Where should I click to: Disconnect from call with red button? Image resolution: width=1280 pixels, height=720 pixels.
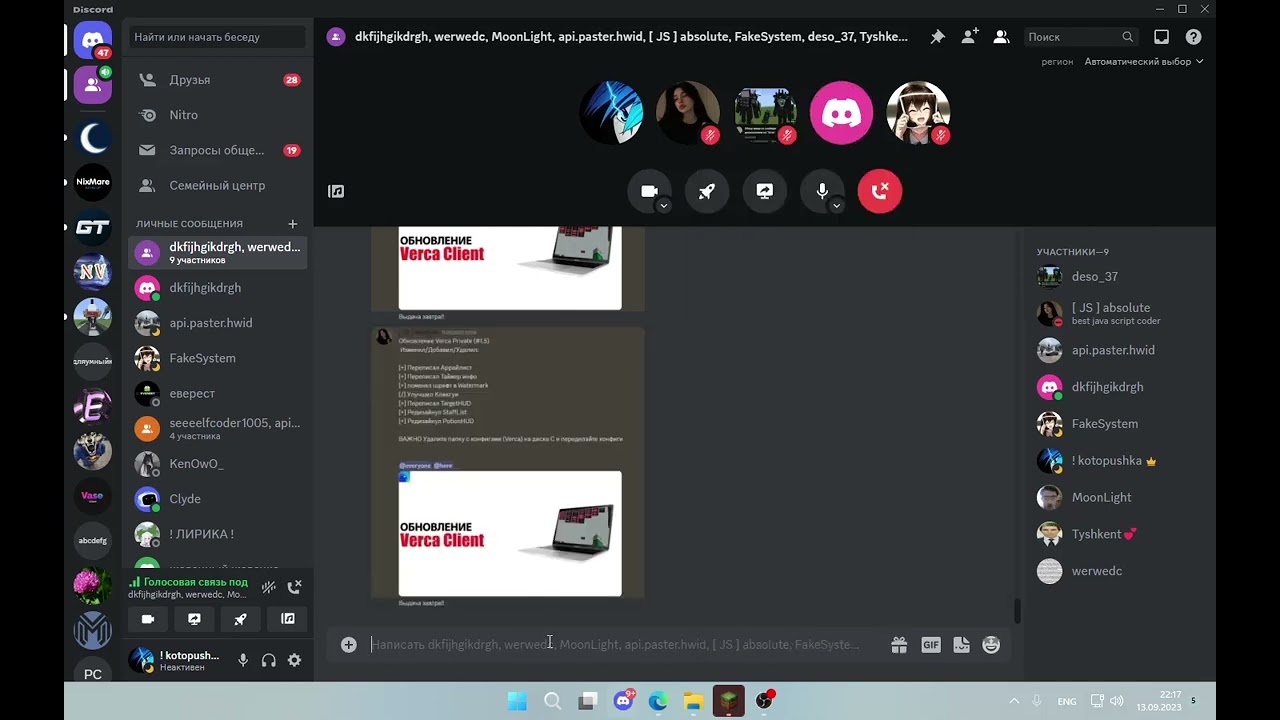880,191
